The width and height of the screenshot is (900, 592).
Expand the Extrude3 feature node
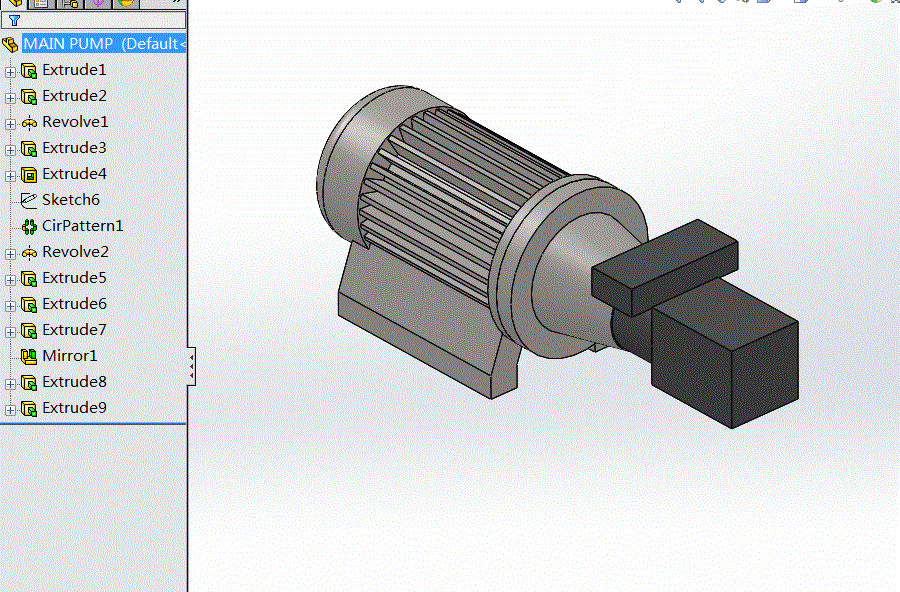coord(10,149)
